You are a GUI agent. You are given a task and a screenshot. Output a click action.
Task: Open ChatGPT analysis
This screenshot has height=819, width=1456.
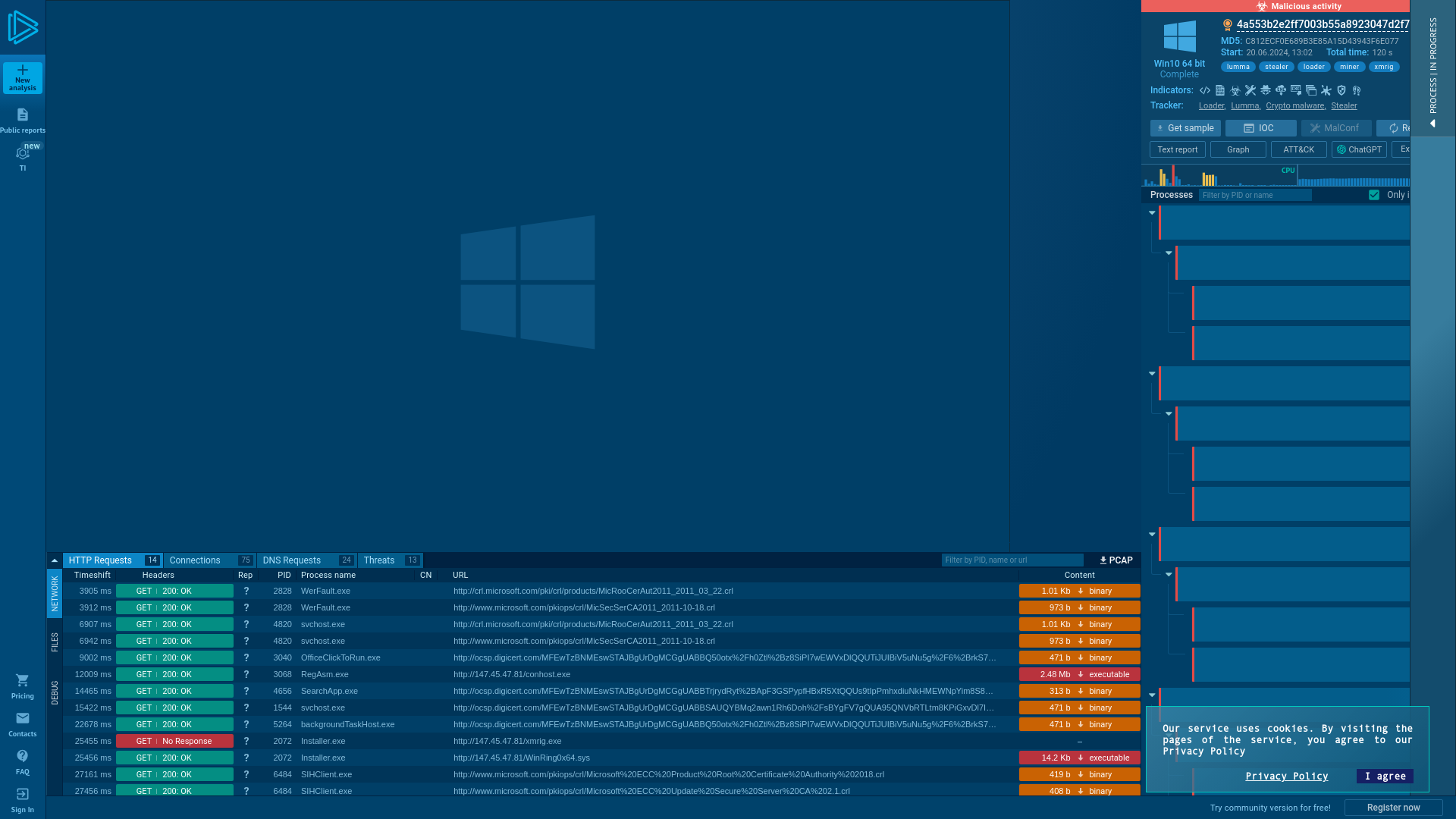(x=1360, y=150)
